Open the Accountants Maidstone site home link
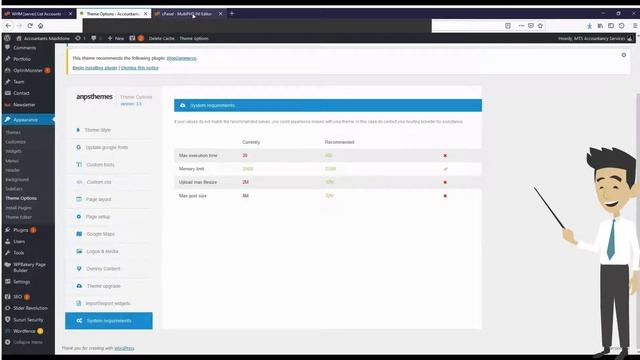 pos(43,38)
